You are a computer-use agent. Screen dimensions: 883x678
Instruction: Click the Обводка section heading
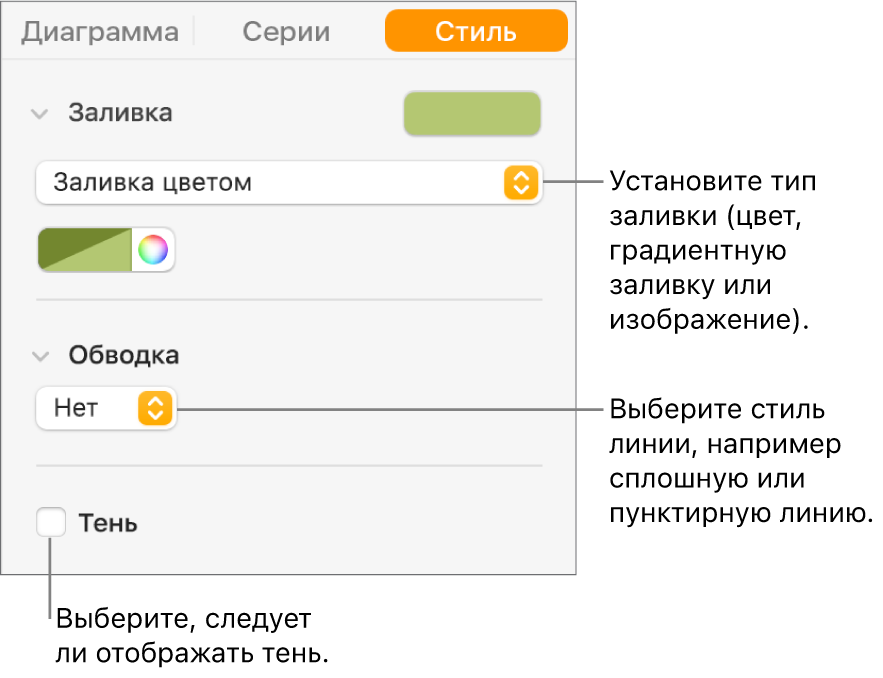point(124,355)
